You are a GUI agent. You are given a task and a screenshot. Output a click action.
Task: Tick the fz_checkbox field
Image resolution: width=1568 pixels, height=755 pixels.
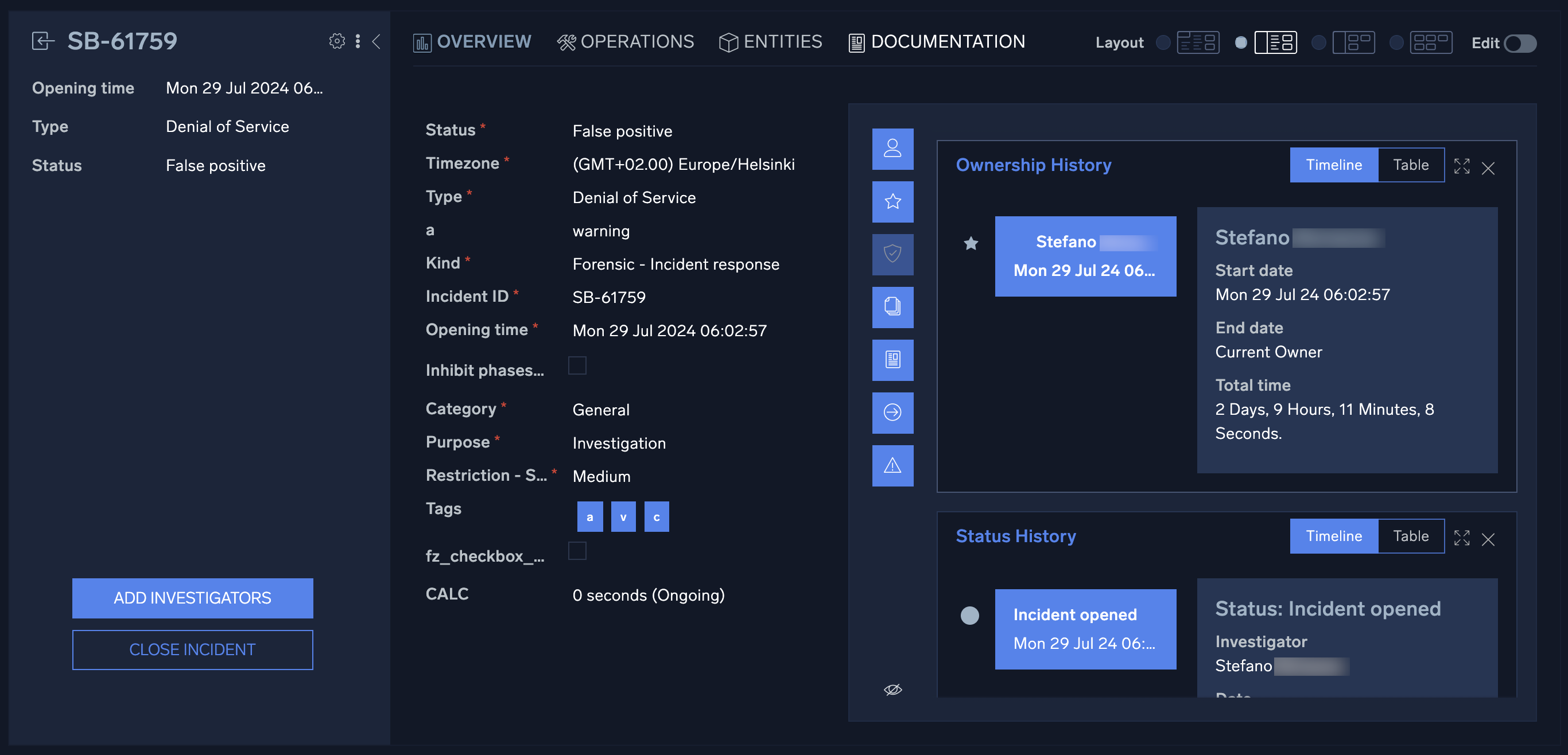tap(577, 551)
